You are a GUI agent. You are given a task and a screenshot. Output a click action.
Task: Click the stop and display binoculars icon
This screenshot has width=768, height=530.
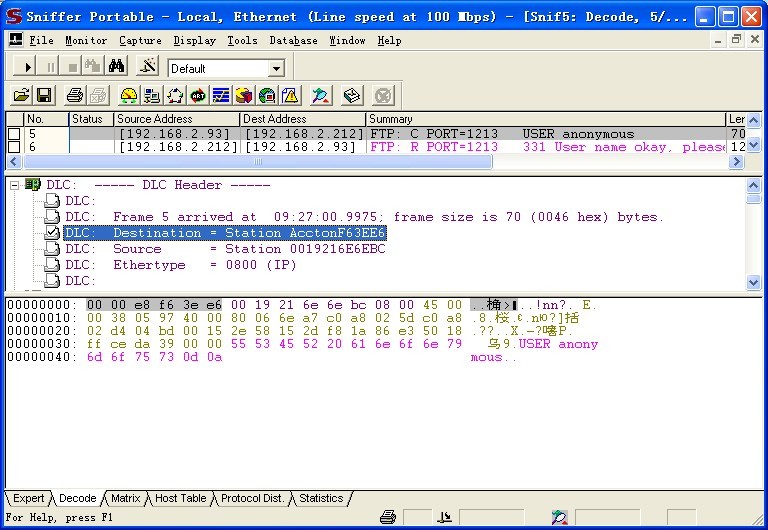point(93,66)
